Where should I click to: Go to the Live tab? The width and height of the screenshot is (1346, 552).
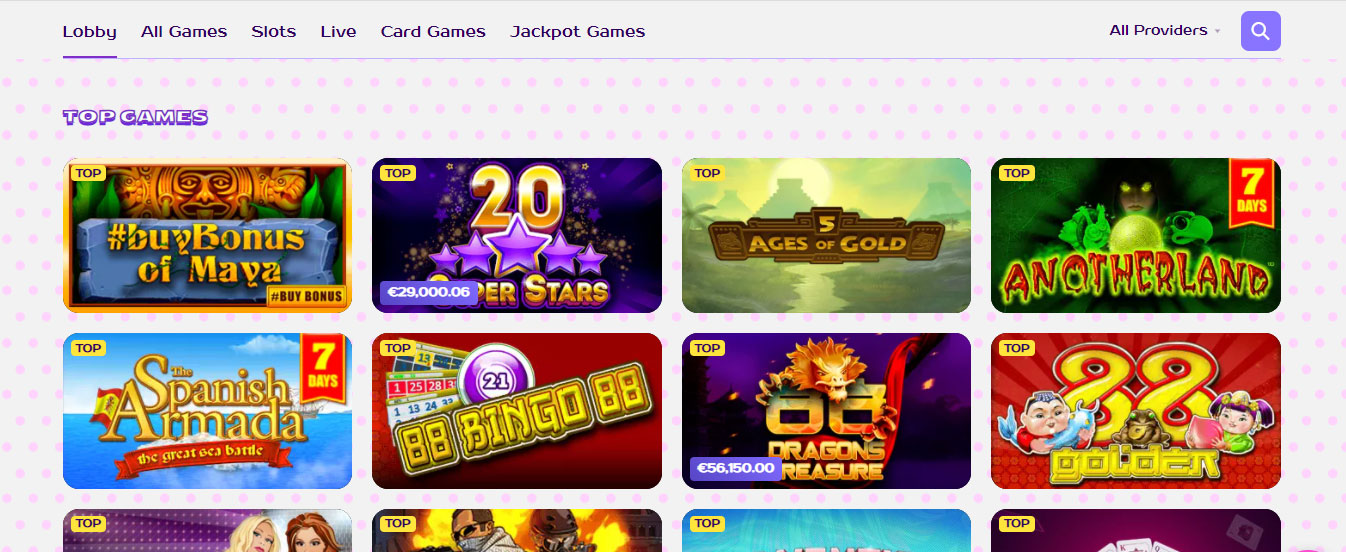point(338,31)
